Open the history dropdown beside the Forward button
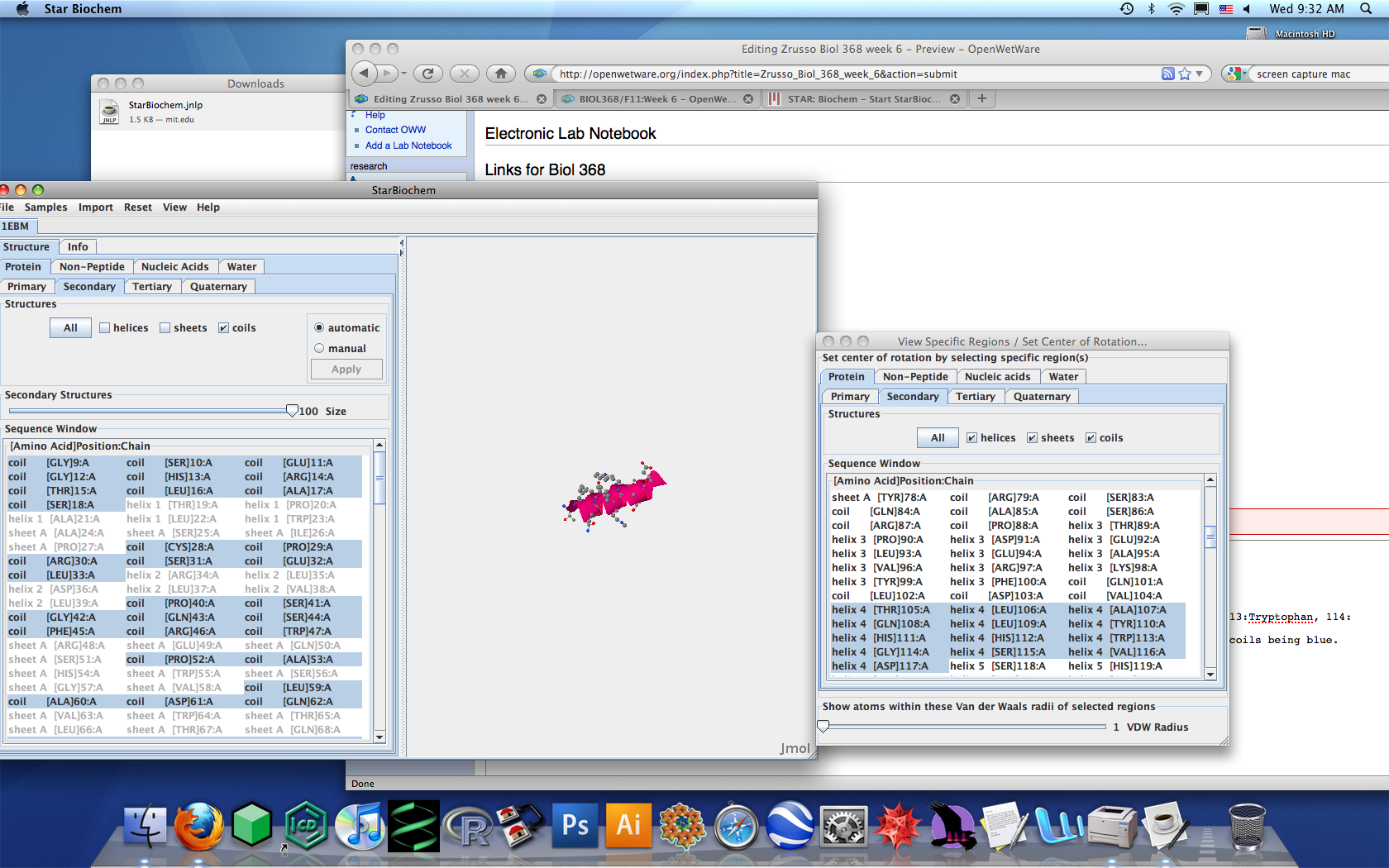The height and width of the screenshot is (868, 1389). point(403,74)
